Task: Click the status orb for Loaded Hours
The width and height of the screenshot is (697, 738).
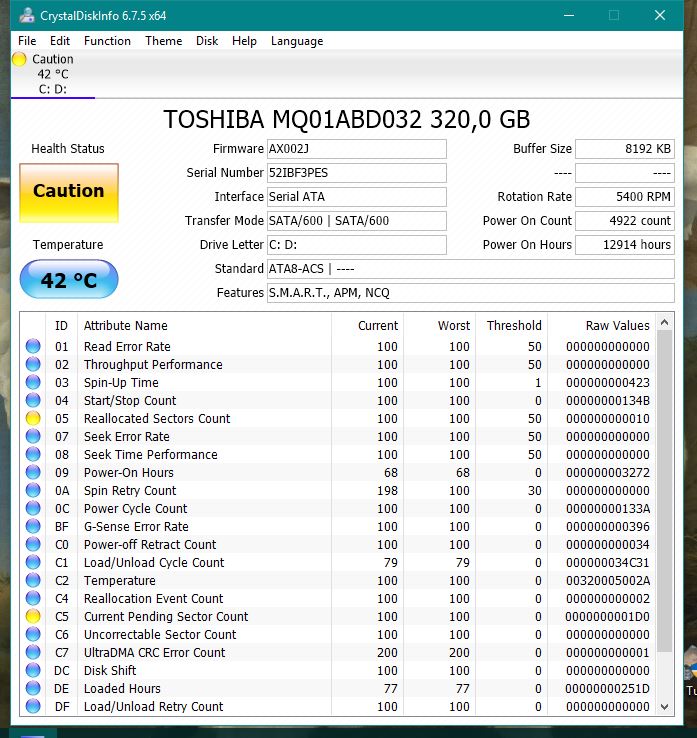Action: click(33, 689)
